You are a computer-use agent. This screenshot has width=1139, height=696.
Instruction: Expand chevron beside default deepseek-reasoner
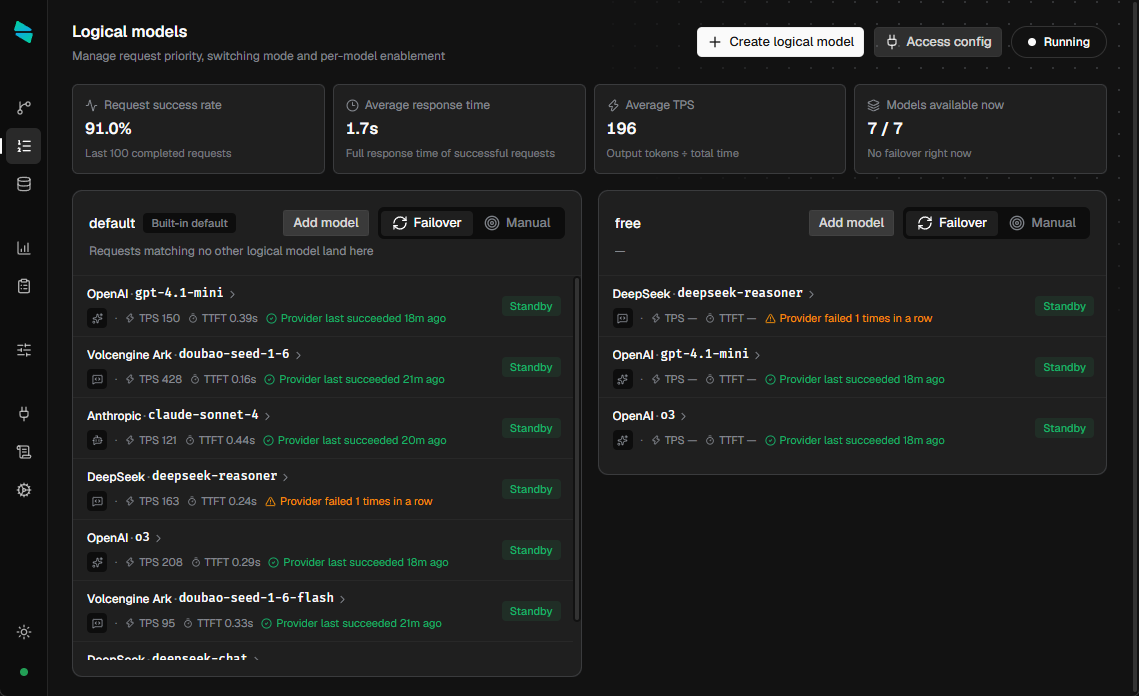[x=285, y=477]
